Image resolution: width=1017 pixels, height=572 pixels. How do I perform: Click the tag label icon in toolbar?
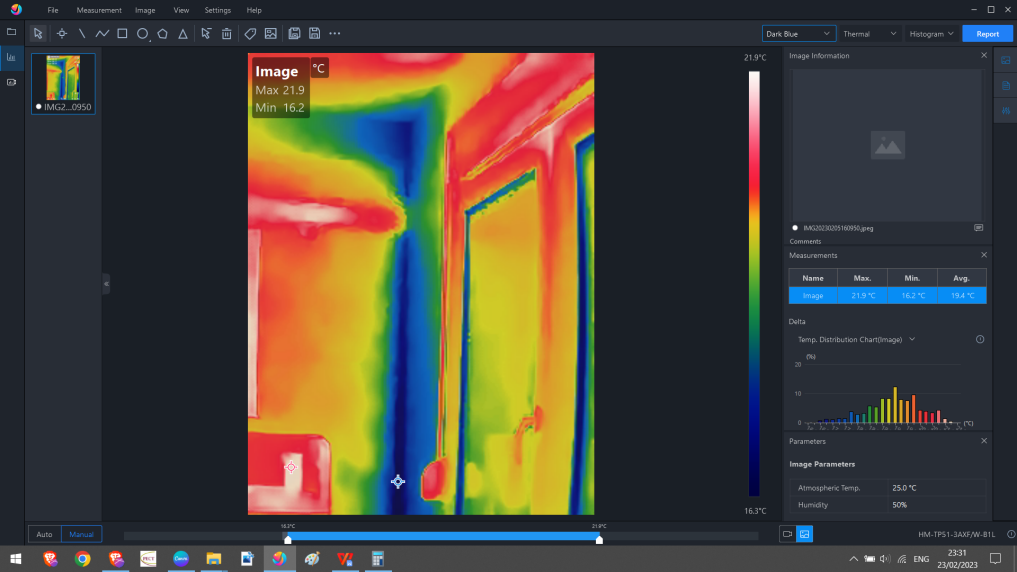[250, 33]
